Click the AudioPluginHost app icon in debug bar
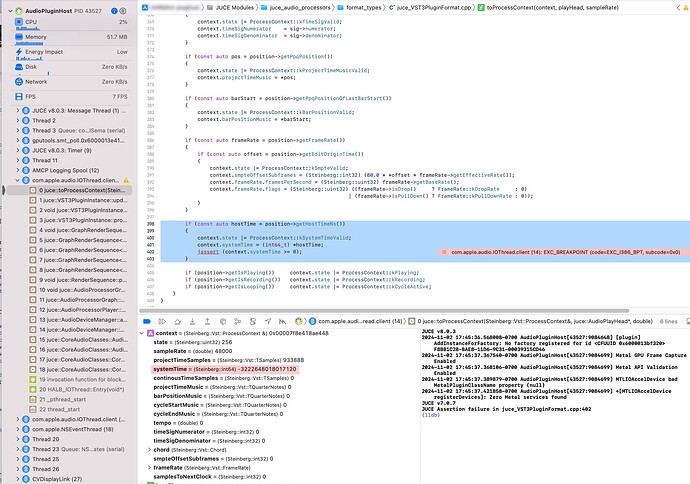 [x=299, y=321]
